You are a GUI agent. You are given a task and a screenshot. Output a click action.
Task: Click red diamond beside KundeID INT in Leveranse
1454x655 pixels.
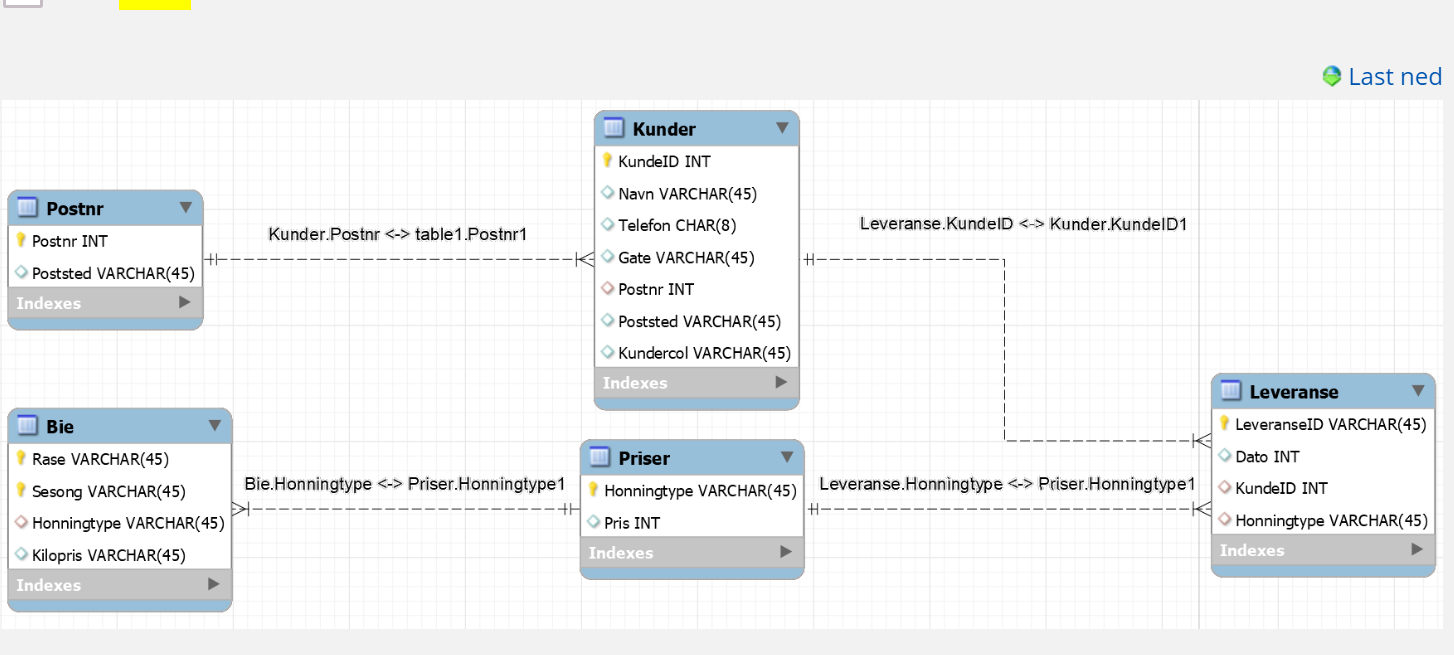click(x=1224, y=488)
